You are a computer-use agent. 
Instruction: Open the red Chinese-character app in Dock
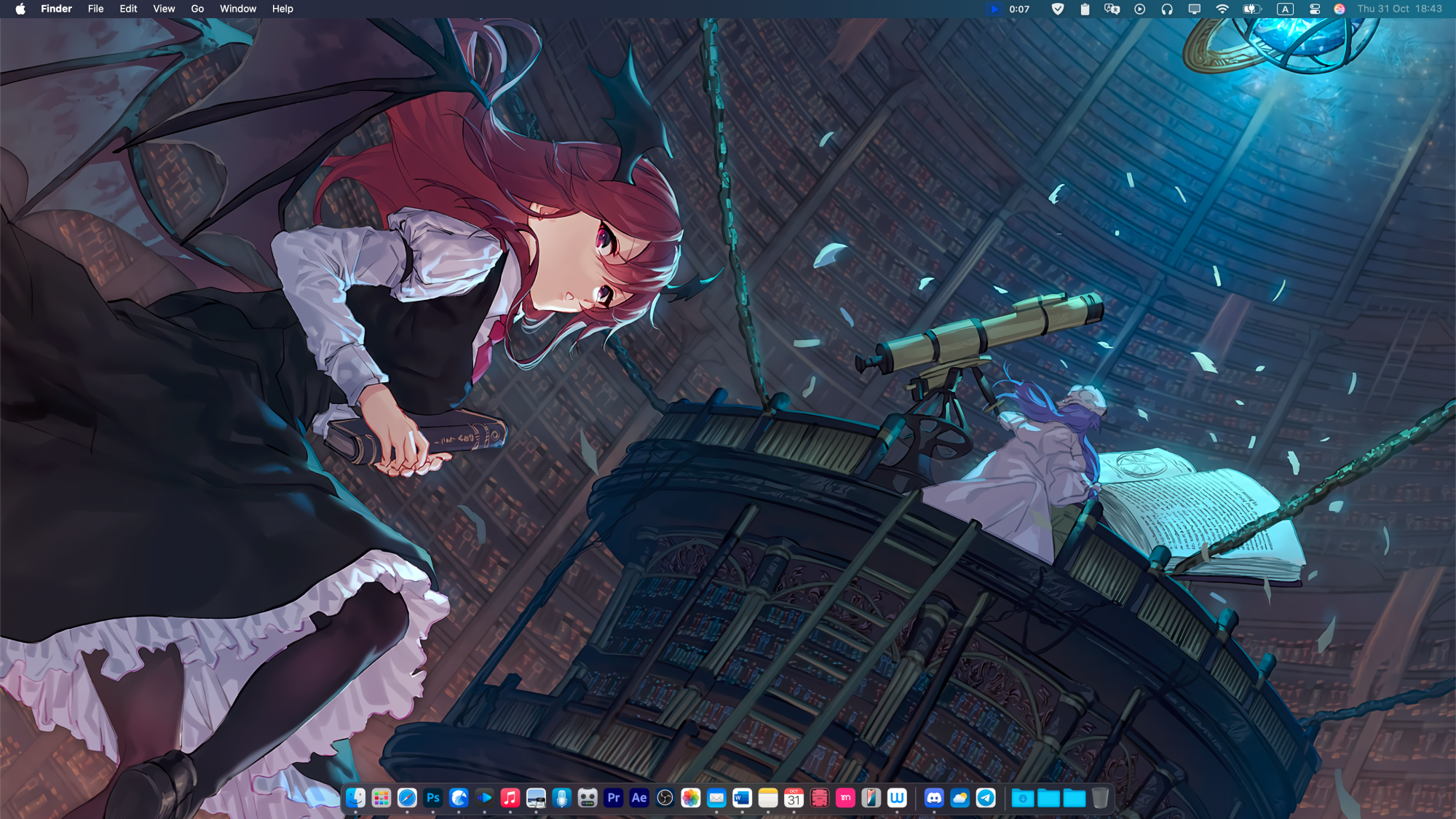click(x=820, y=798)
